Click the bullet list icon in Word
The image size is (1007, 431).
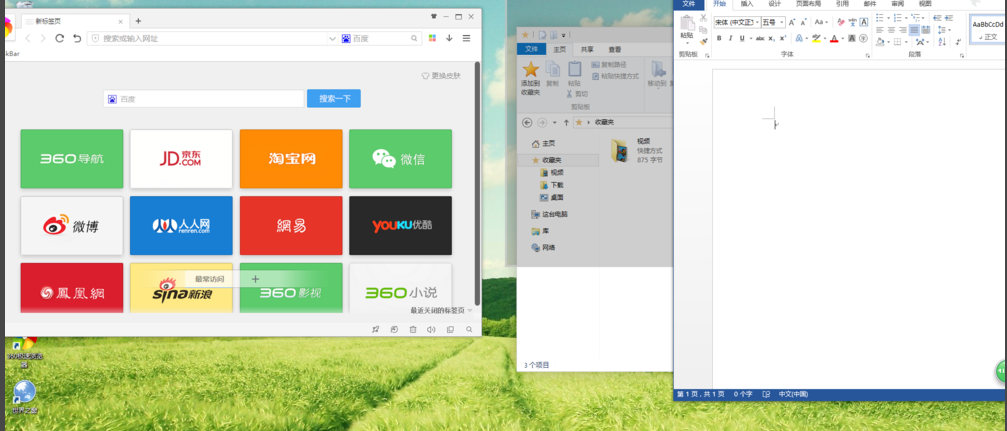coord(880,19)
